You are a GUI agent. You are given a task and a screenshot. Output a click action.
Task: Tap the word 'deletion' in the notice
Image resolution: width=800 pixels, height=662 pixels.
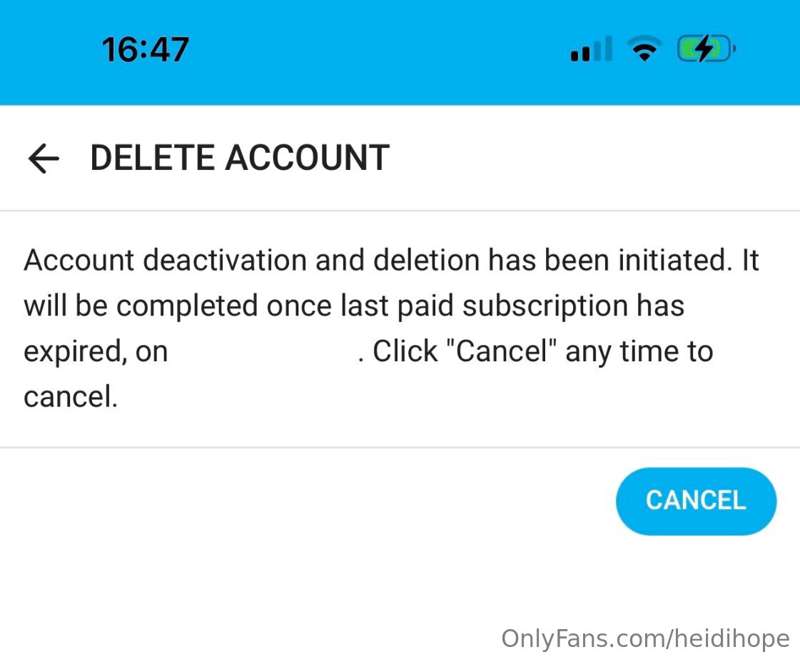427,260
